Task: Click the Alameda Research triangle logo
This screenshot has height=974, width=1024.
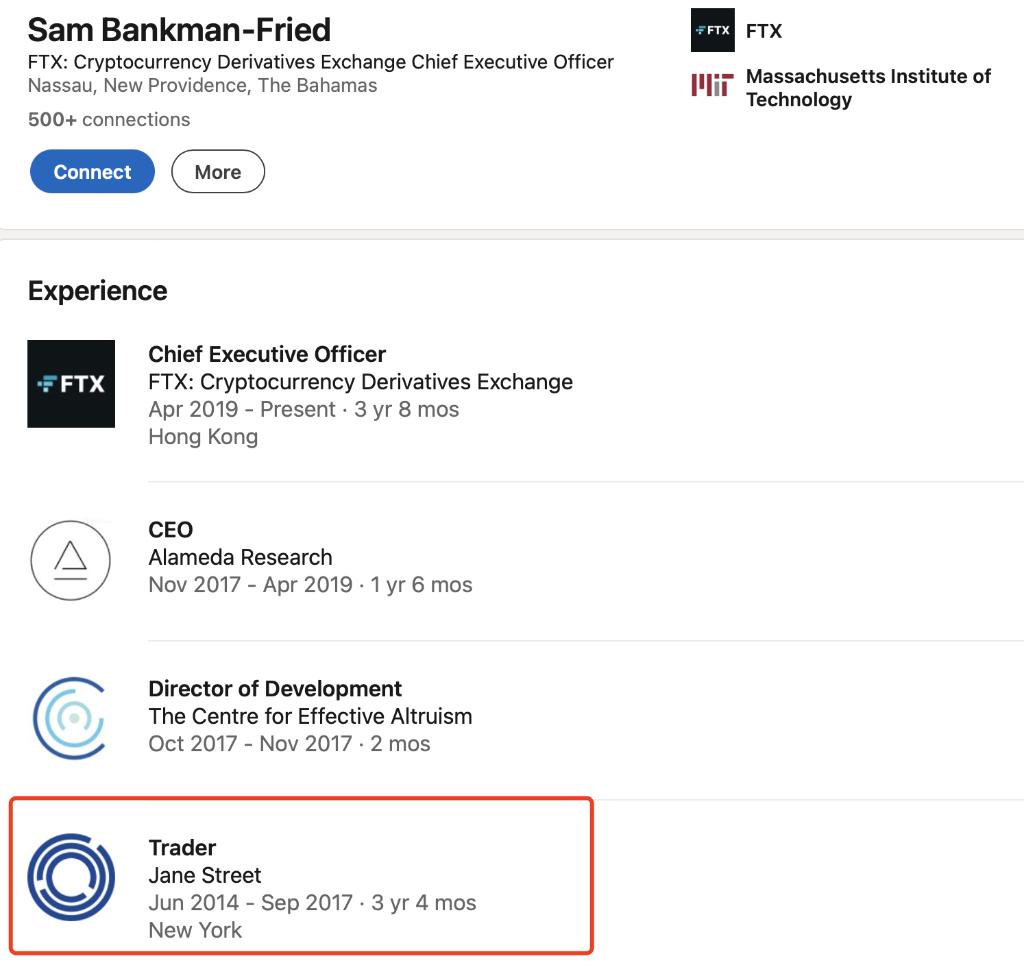Action: [x=71, y=560]
